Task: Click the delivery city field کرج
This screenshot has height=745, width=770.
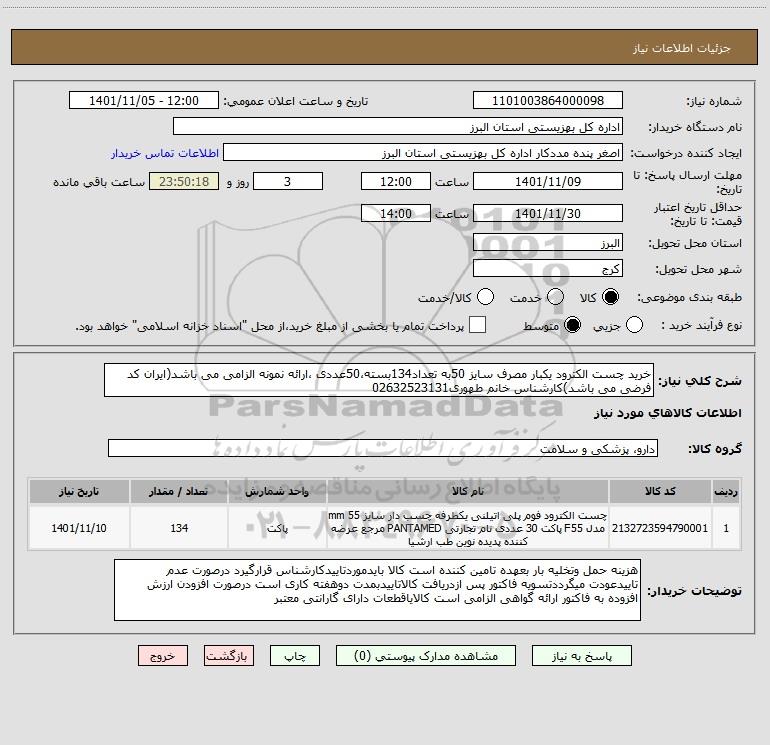Action: (x=548, y=269)
